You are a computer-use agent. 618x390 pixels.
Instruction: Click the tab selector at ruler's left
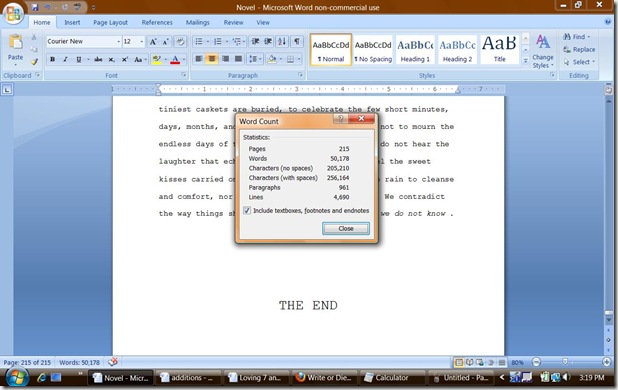coord(7,90)
